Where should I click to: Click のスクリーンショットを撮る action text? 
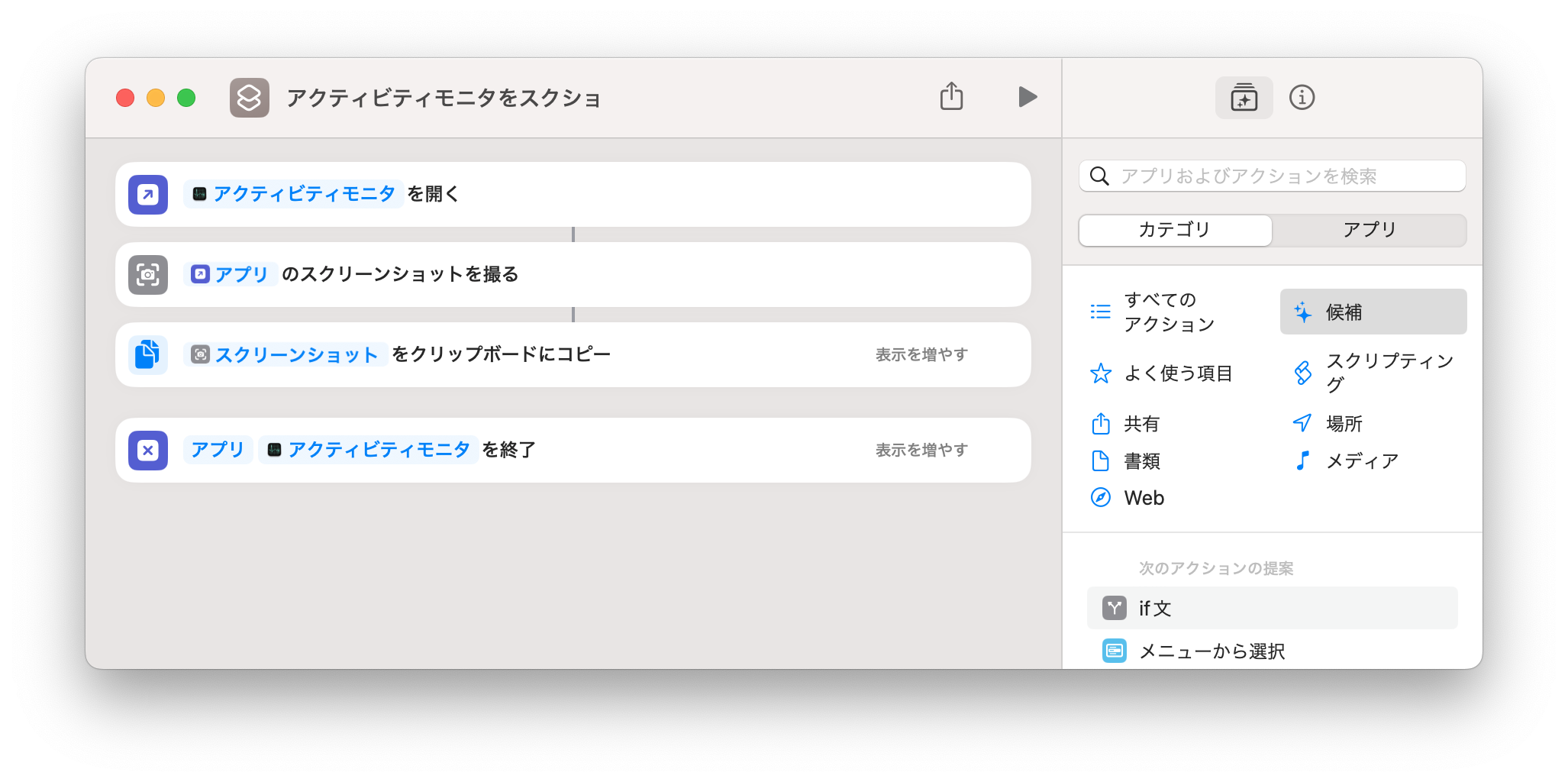tap(400, 274)
